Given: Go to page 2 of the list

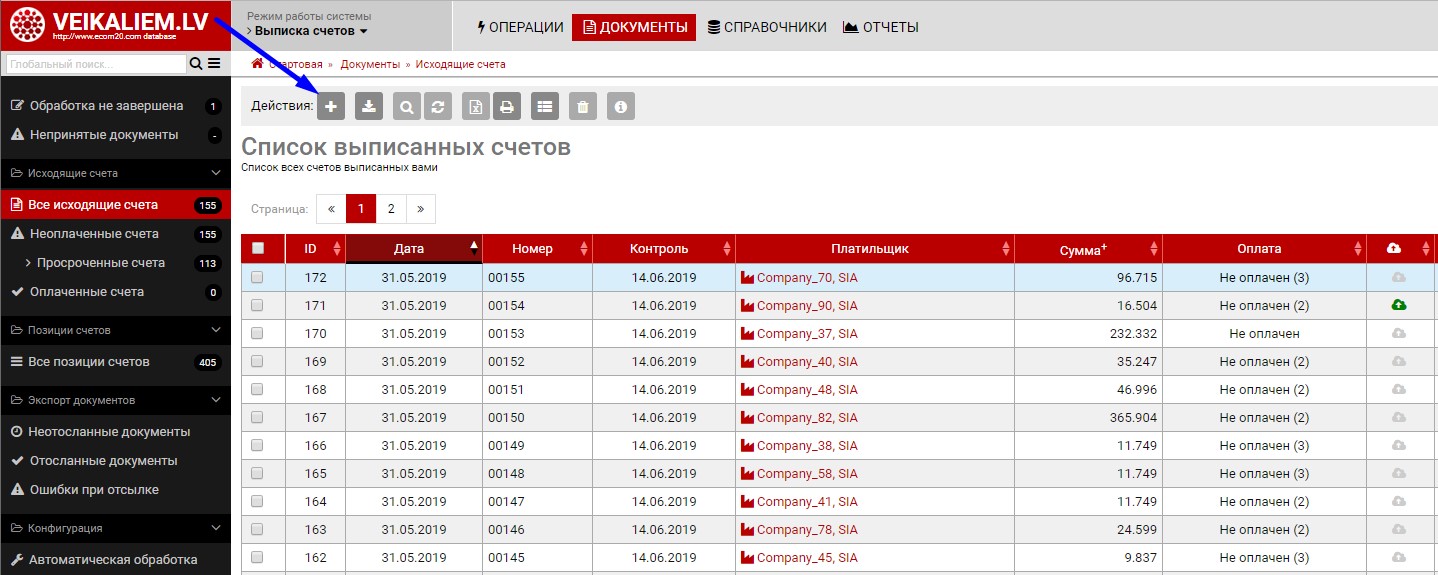Looking at the screenshot, I should point(391,209).
